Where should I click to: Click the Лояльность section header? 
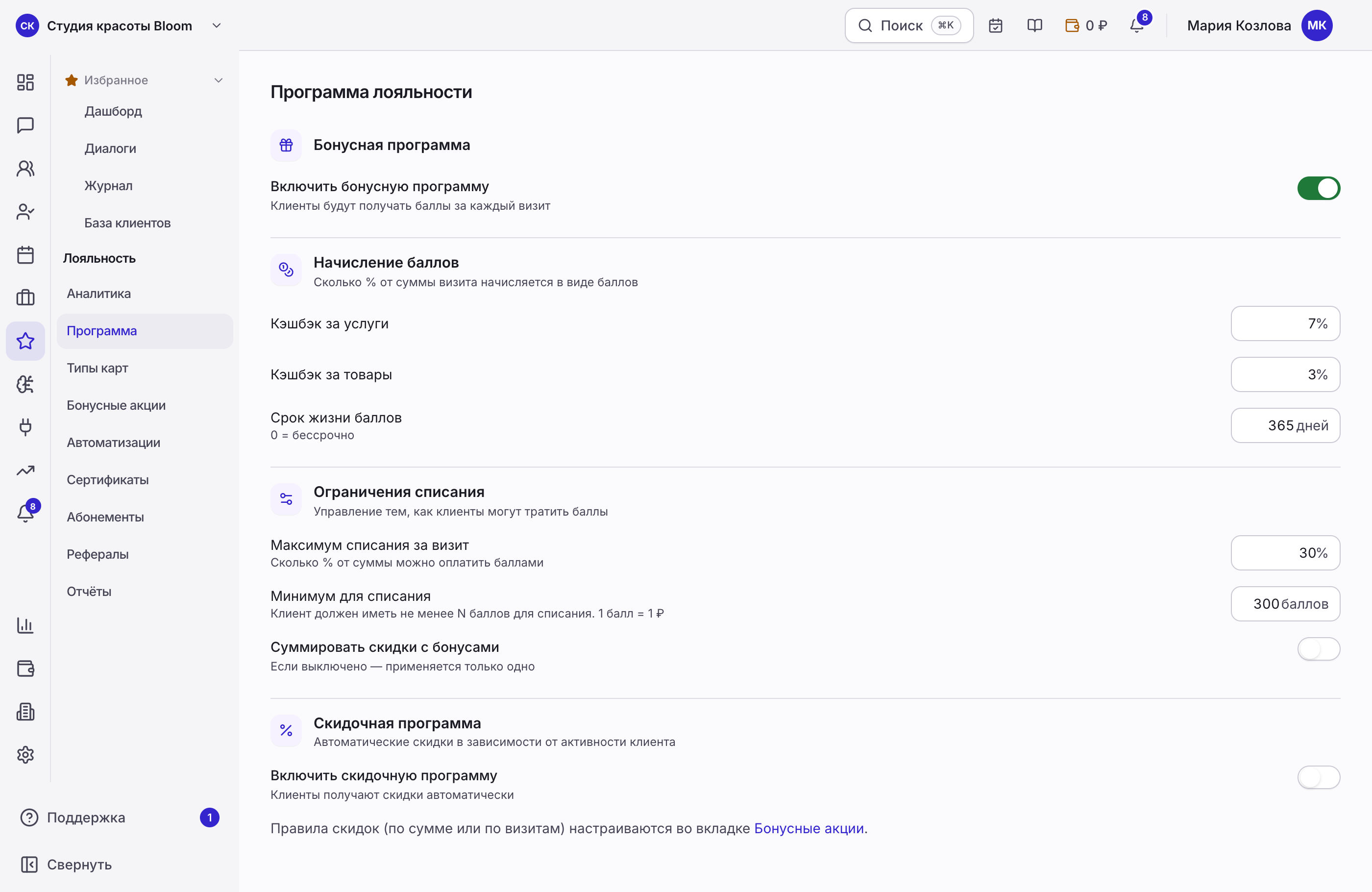point(99,258)
